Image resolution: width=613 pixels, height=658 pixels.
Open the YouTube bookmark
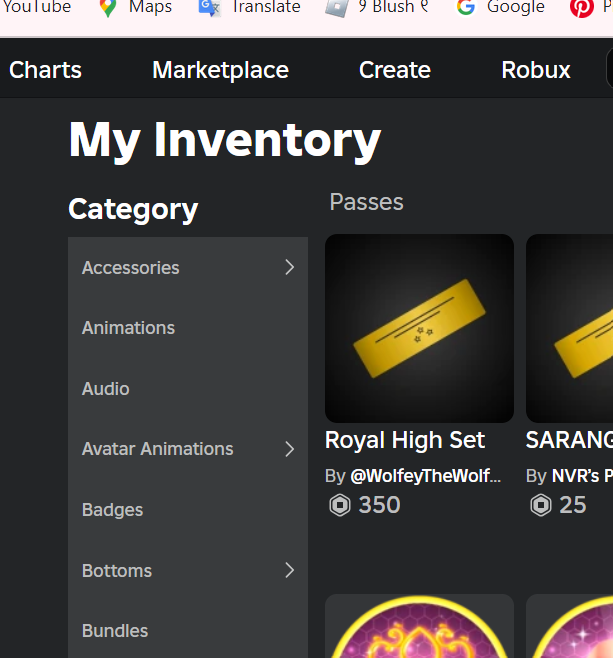tap(37, 6)
